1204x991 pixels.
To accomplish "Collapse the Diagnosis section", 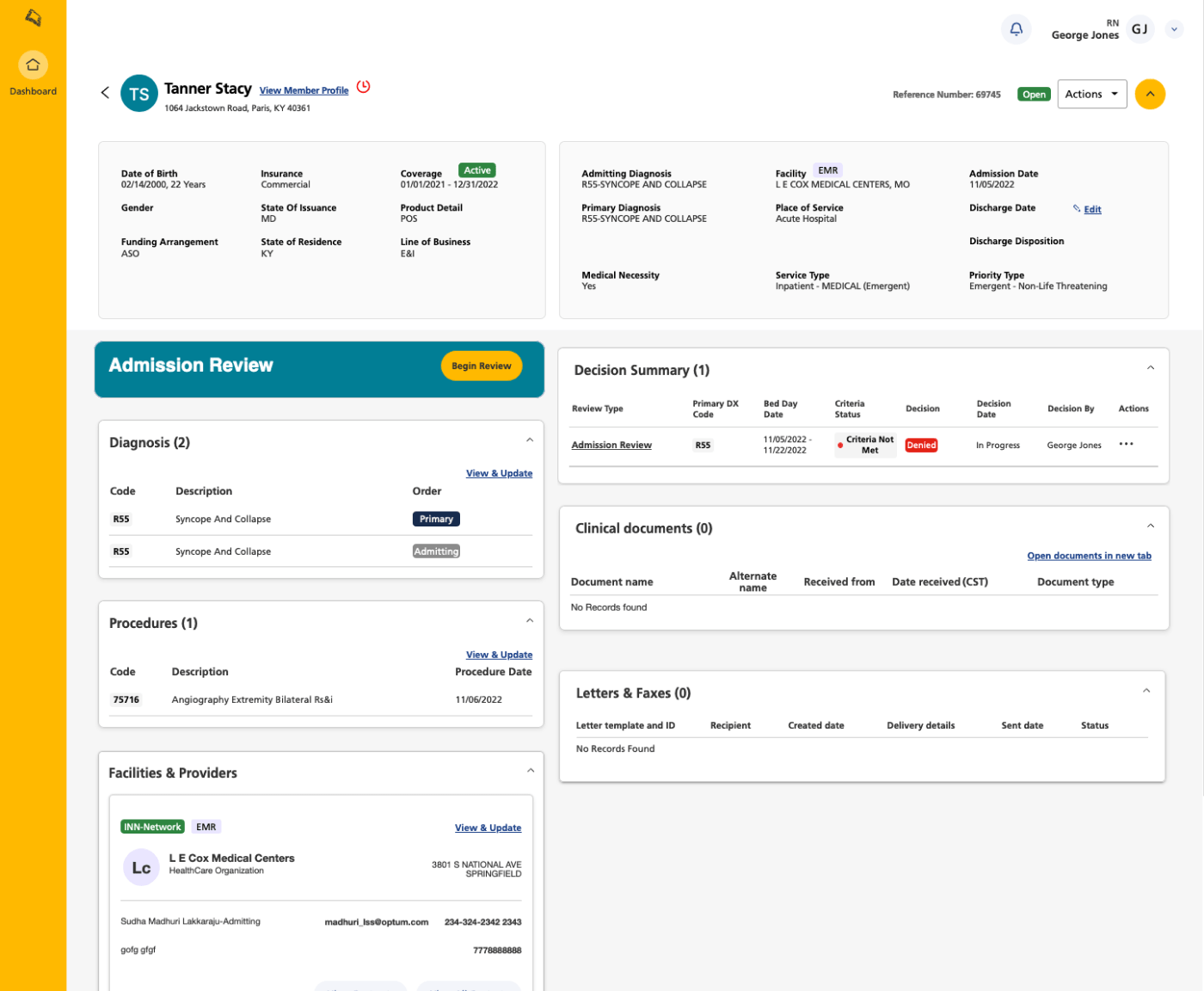I will [x=530, y=440].
